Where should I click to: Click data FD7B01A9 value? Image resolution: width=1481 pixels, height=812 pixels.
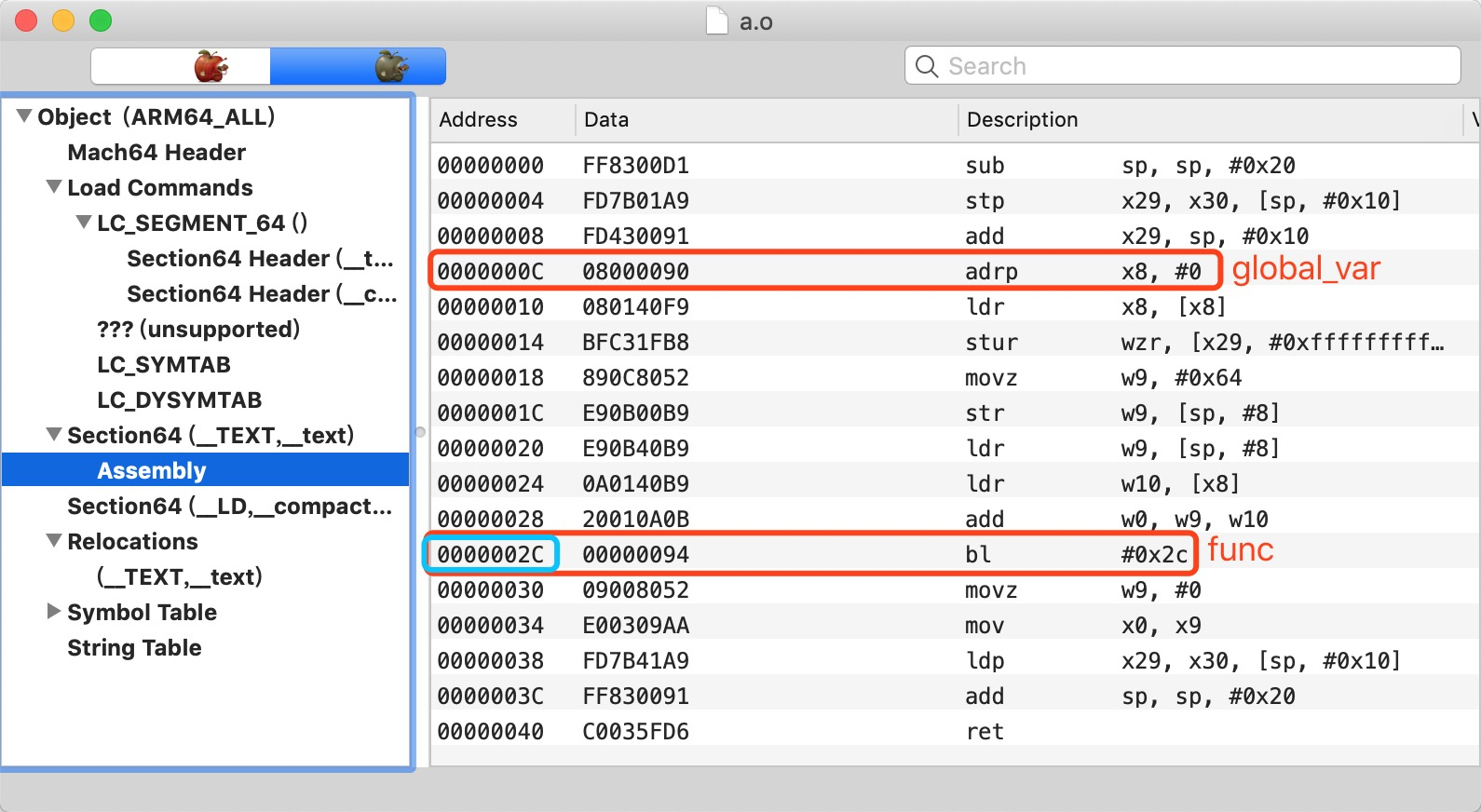point(636,200)
